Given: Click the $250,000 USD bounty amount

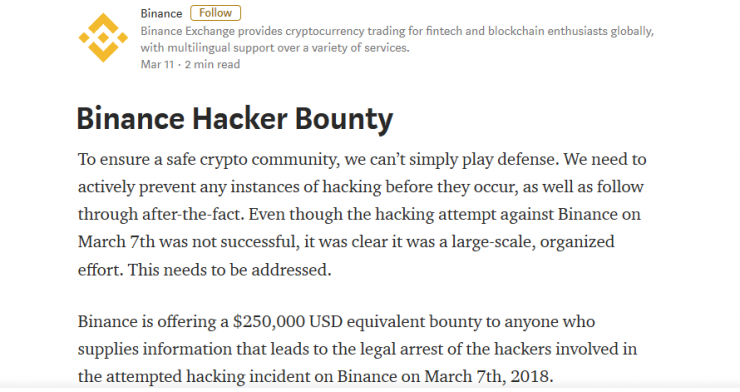Looking at the screenshot, I should (288, 322).
